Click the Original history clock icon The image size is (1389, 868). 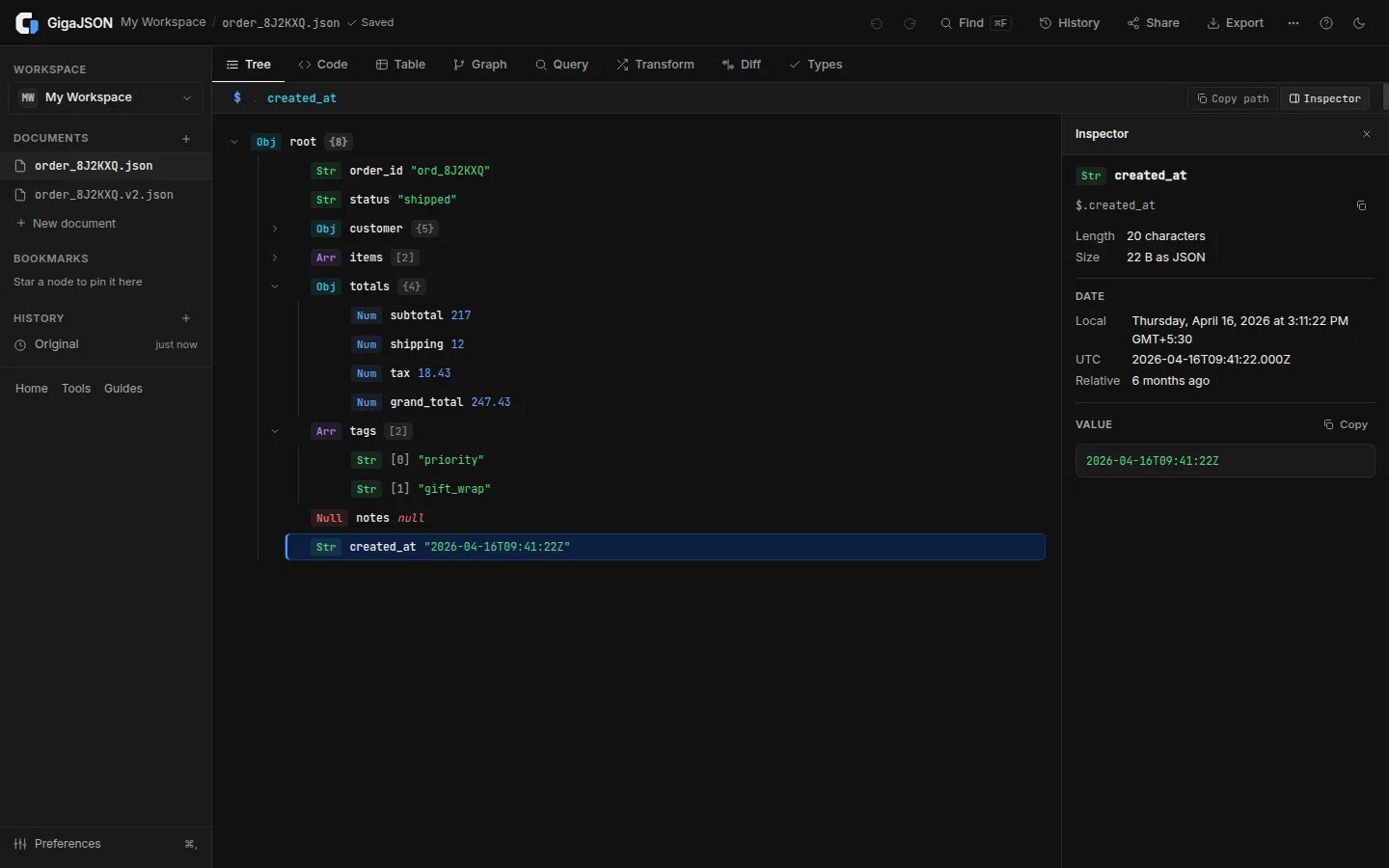click(20, 345)
